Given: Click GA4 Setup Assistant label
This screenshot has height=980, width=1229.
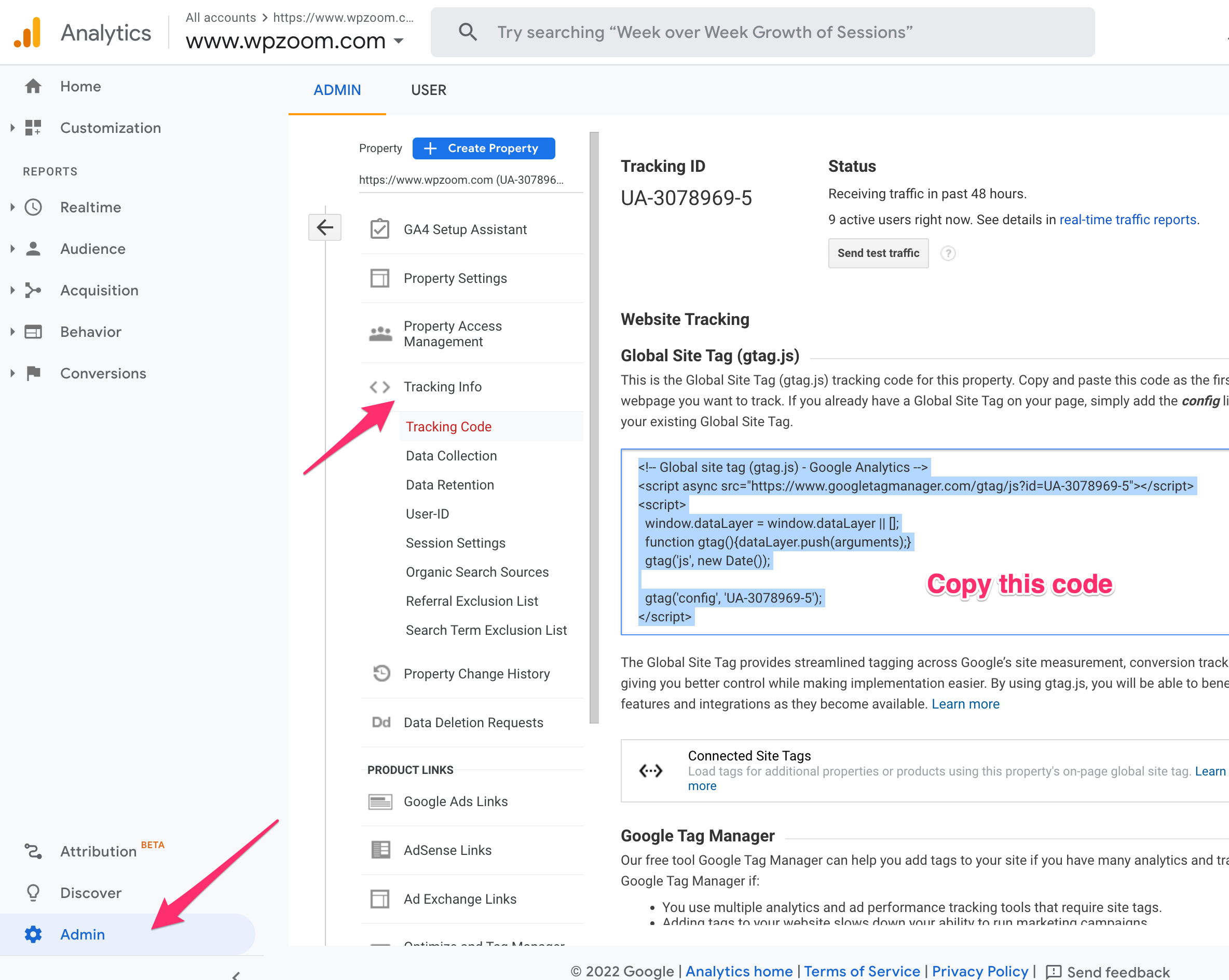Looking at the screenshot, I should point(465,229).
